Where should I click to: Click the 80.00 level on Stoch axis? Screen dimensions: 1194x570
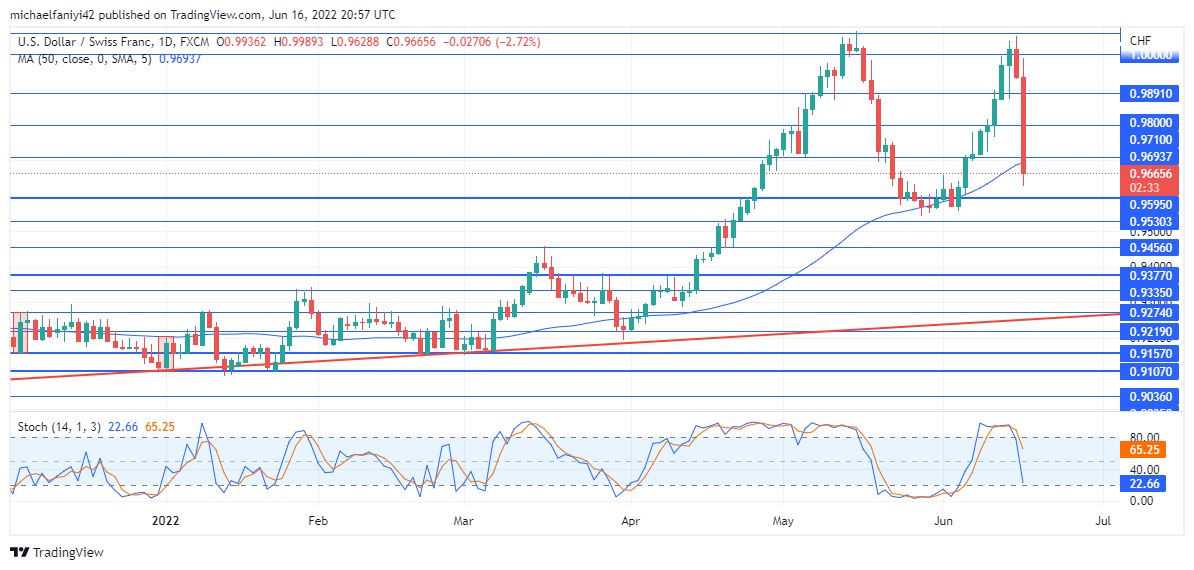(1145, 438)
